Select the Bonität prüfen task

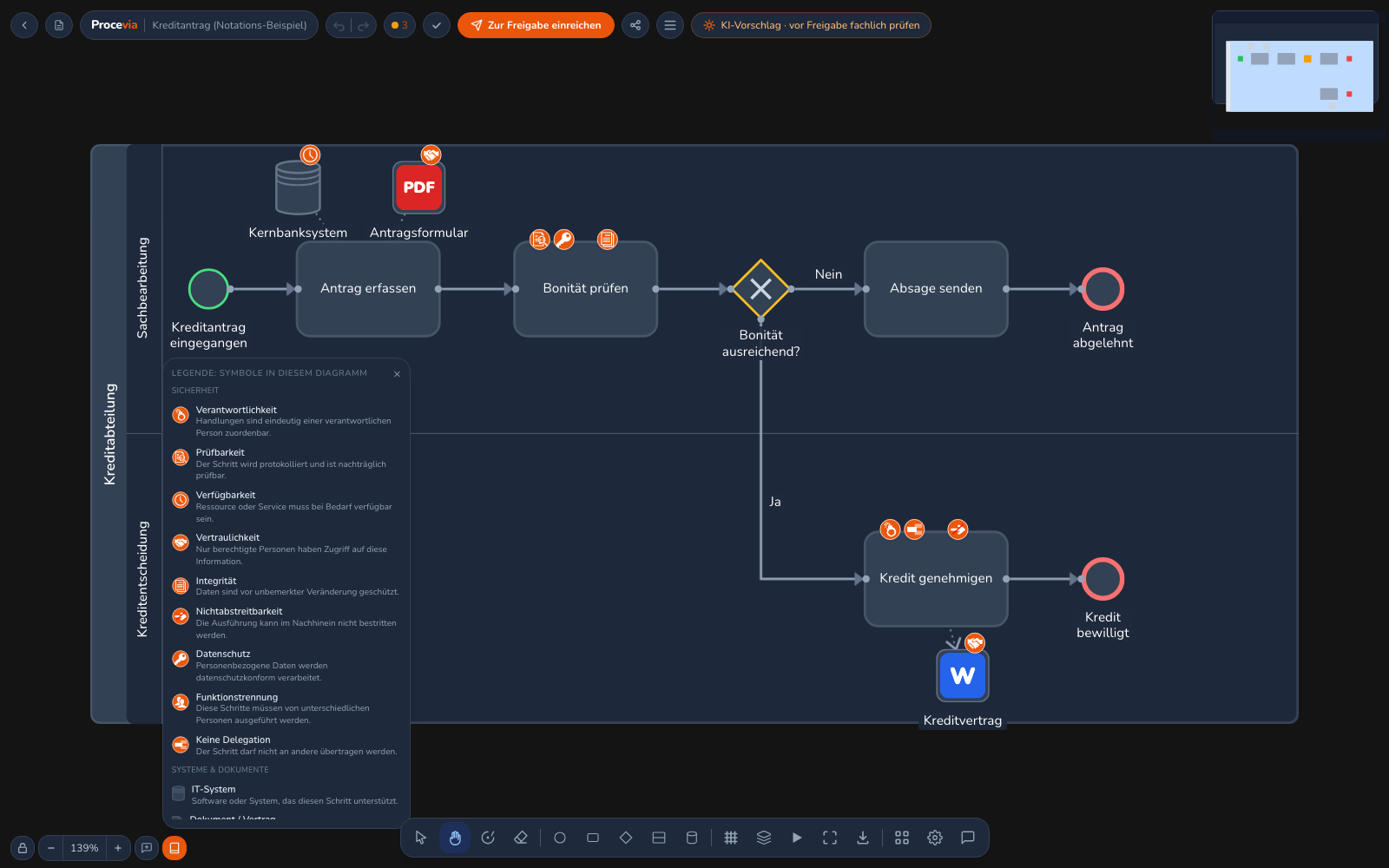[586, 289]
